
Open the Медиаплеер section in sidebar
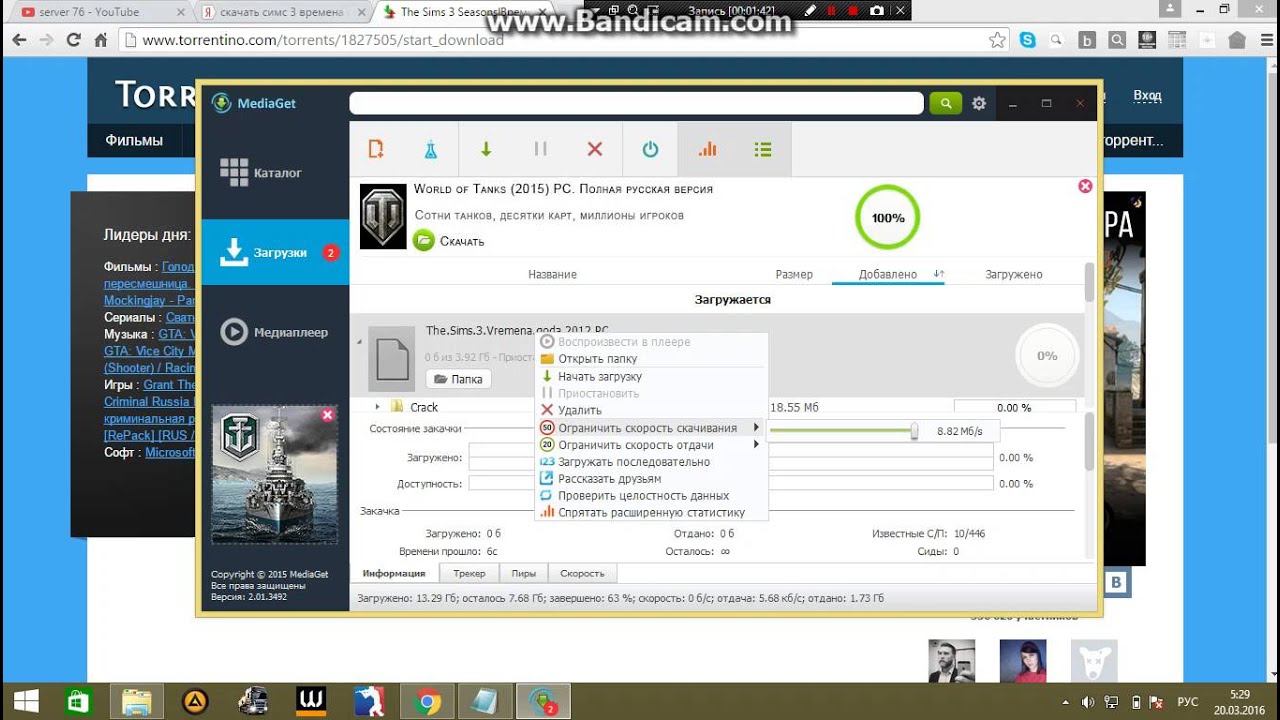click(x=275, y=332)
